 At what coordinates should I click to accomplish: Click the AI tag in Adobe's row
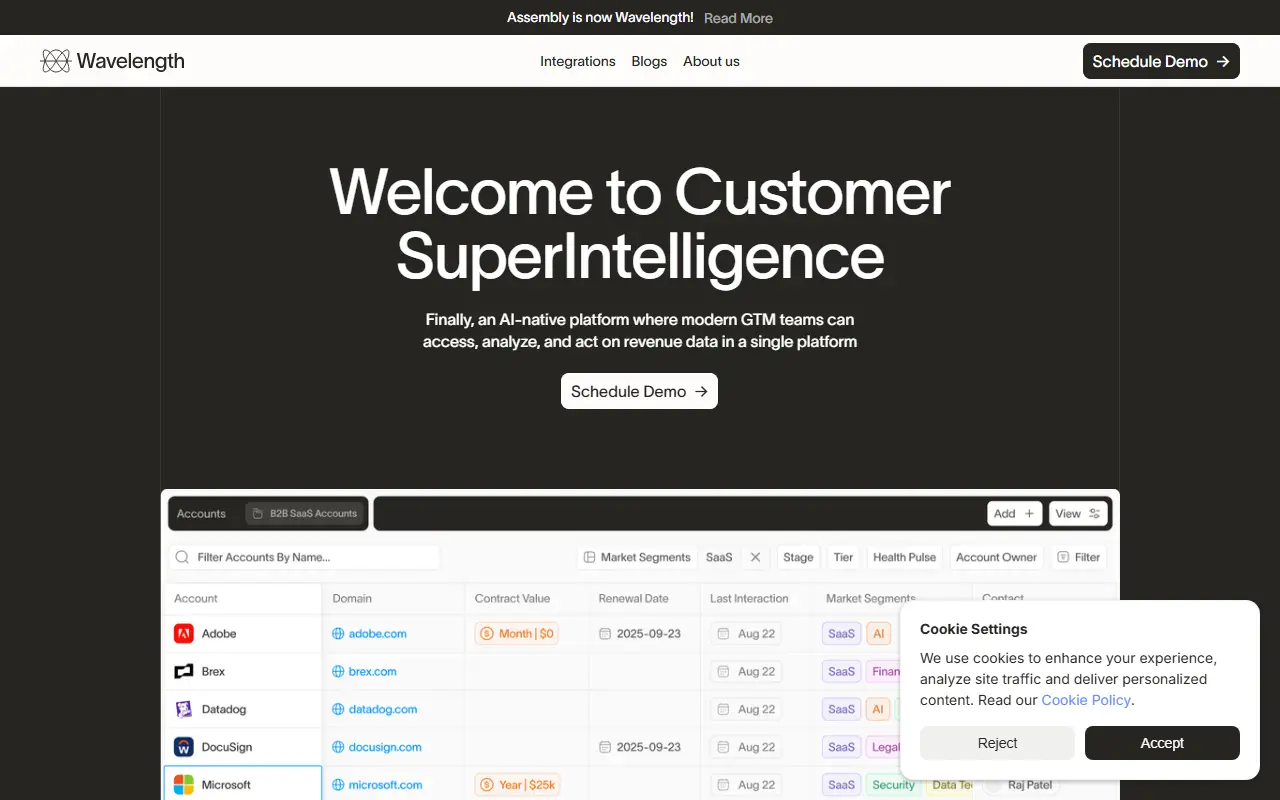[879, 633]
